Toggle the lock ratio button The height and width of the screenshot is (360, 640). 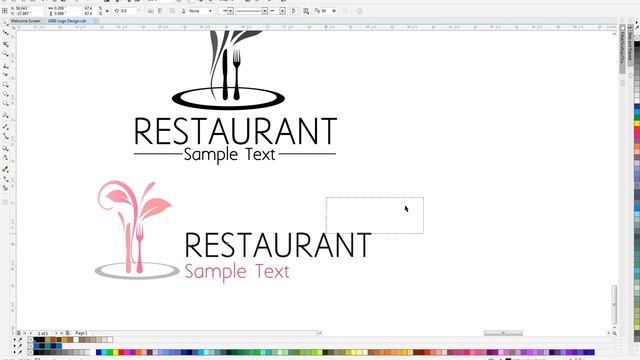[107, 11]
